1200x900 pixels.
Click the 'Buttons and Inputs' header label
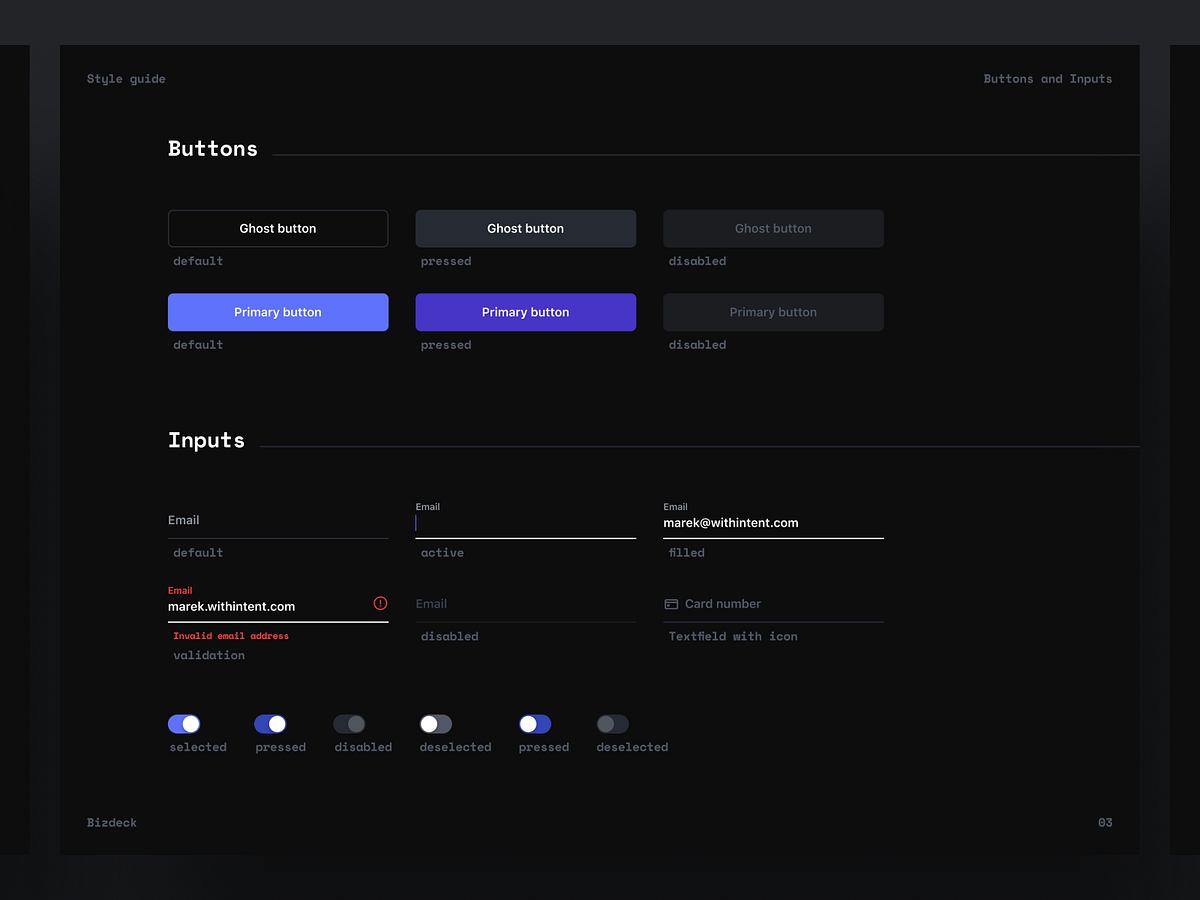1048,78
